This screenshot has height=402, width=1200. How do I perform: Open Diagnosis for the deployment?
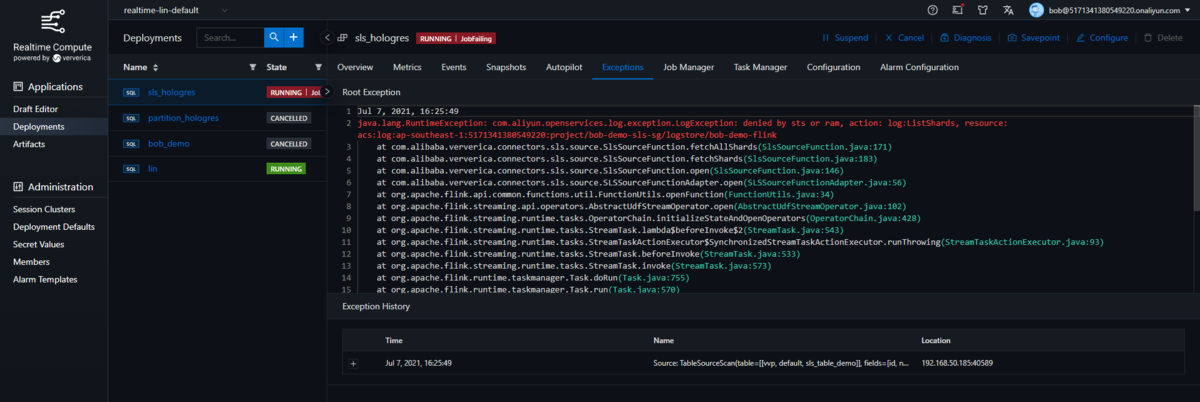tap(966, 38)
